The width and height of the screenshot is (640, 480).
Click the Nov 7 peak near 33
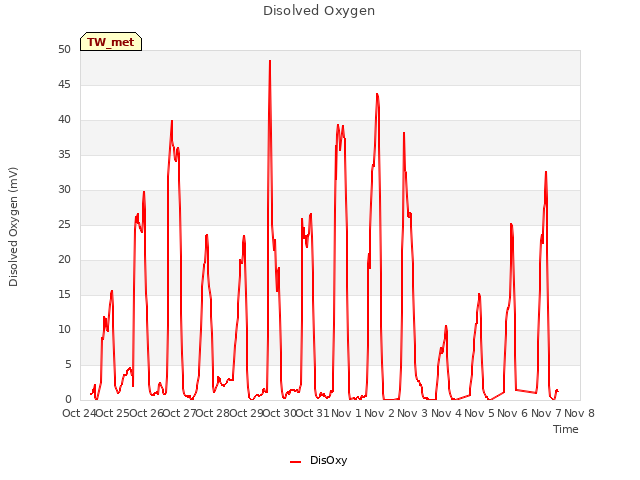546,172
